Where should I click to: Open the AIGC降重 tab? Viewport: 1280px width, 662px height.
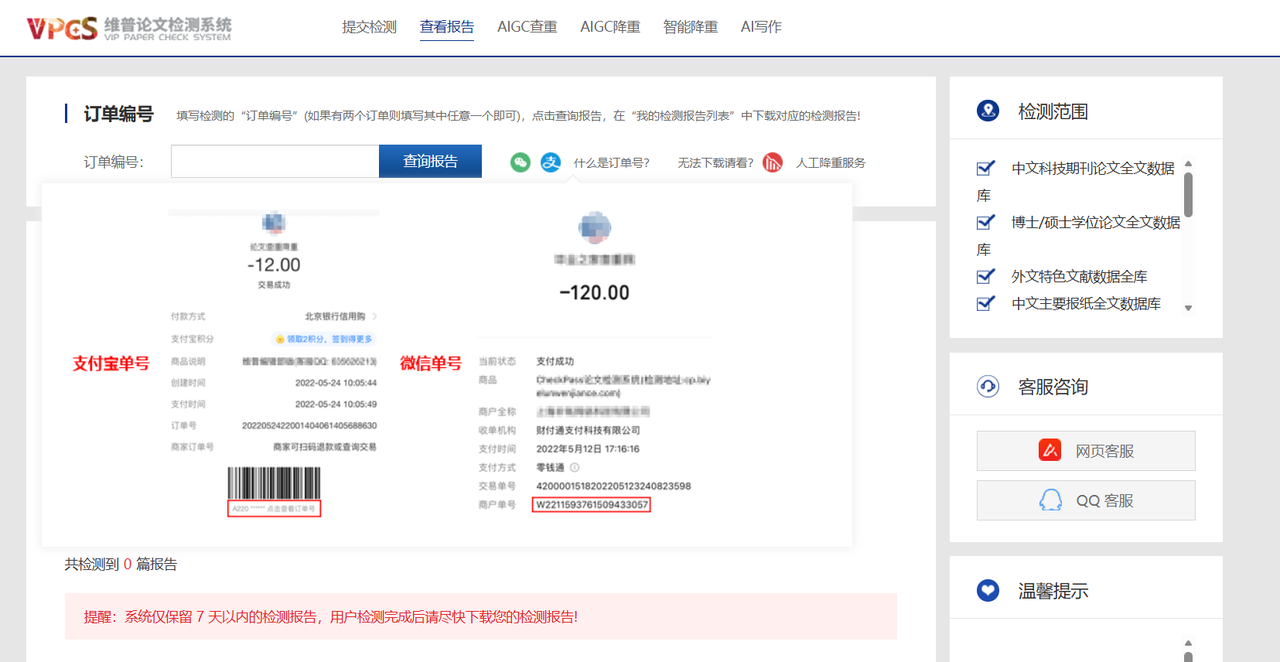click(610, 27)
